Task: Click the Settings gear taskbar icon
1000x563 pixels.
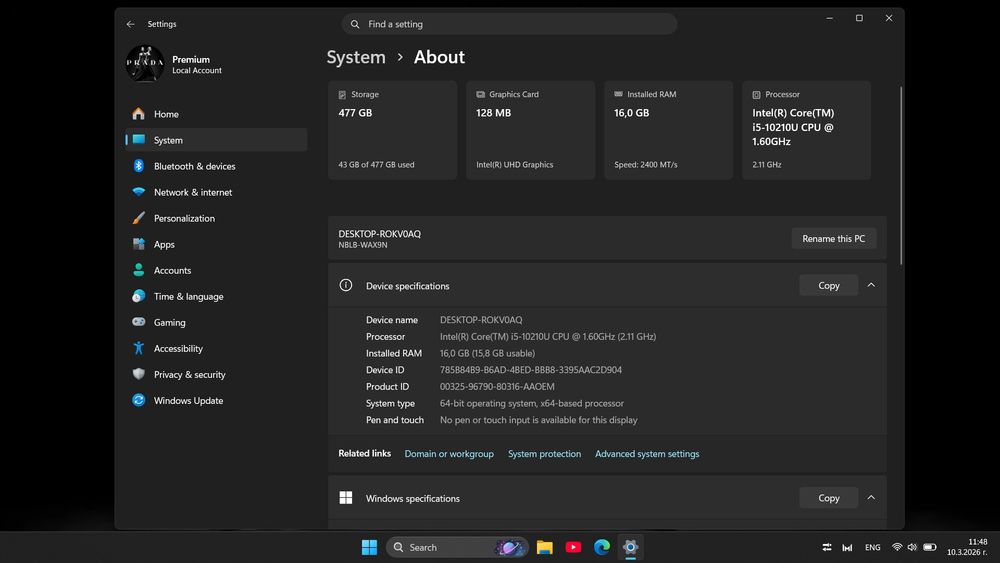Action: 630,547
